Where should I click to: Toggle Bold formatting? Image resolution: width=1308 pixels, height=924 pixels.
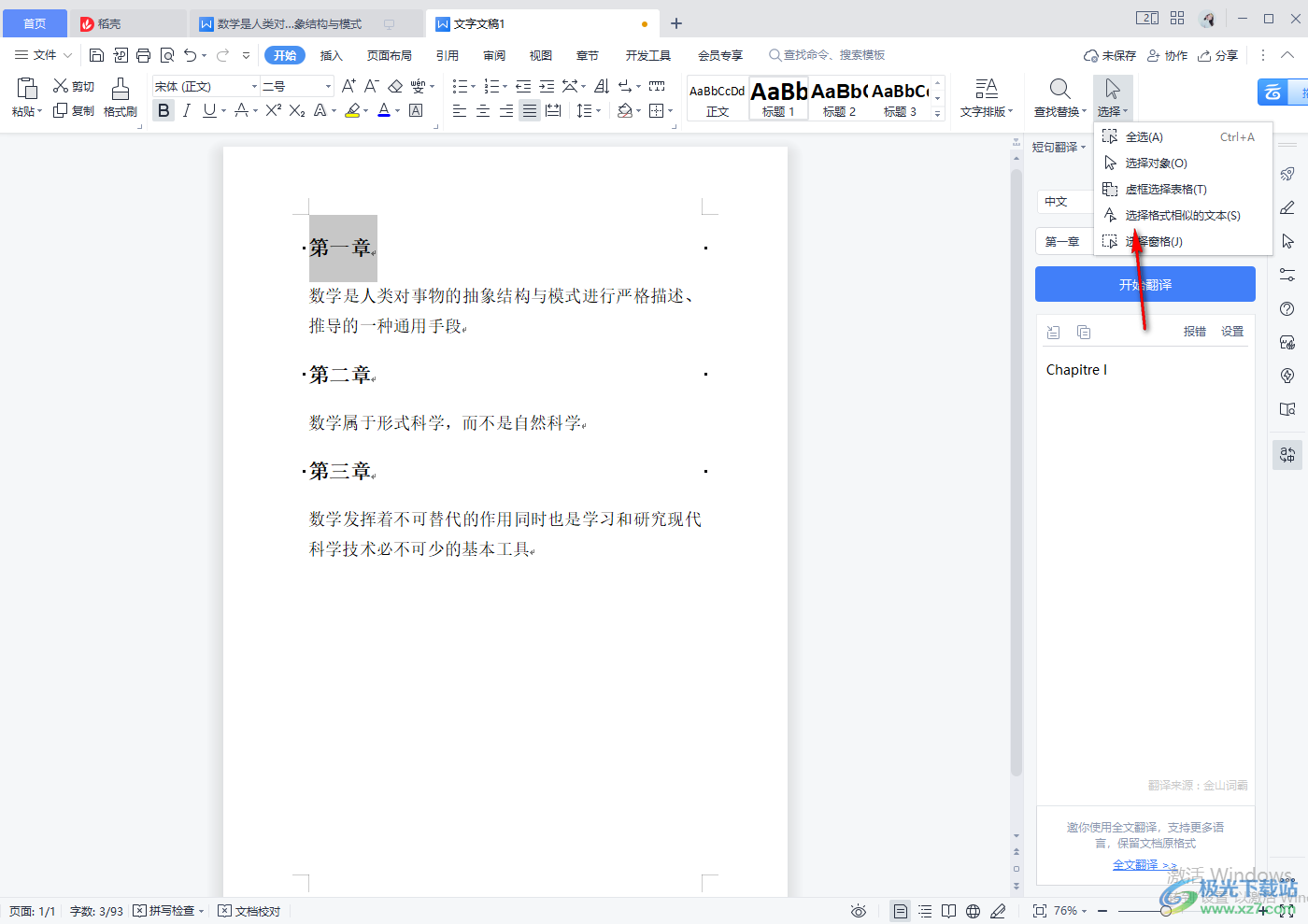point(163,110)
